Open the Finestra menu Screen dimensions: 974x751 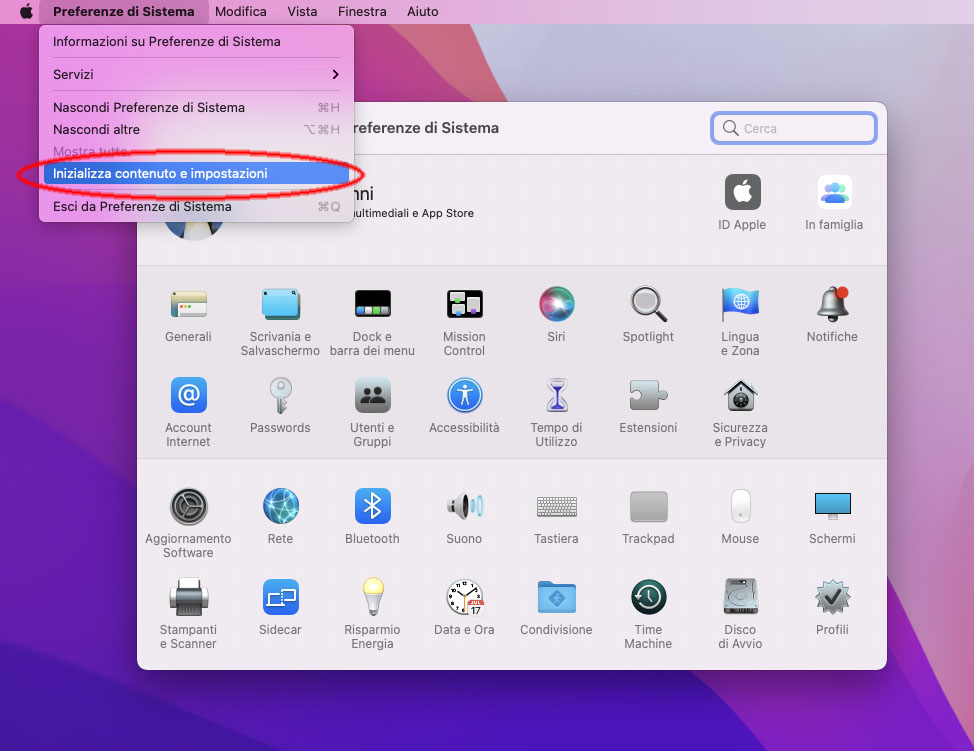(x=362, y=11)
